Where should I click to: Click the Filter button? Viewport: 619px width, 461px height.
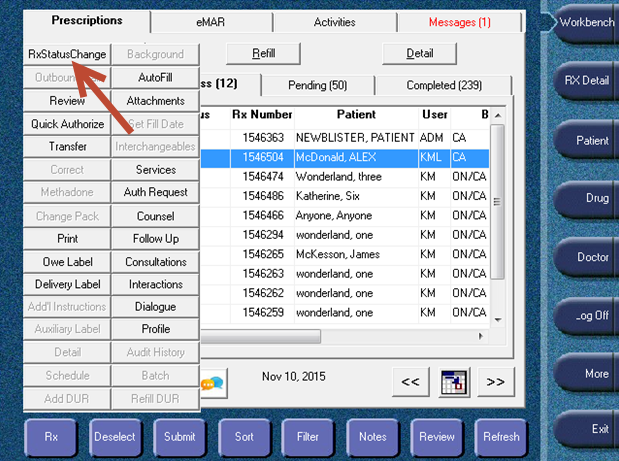(x=308, y=437)
